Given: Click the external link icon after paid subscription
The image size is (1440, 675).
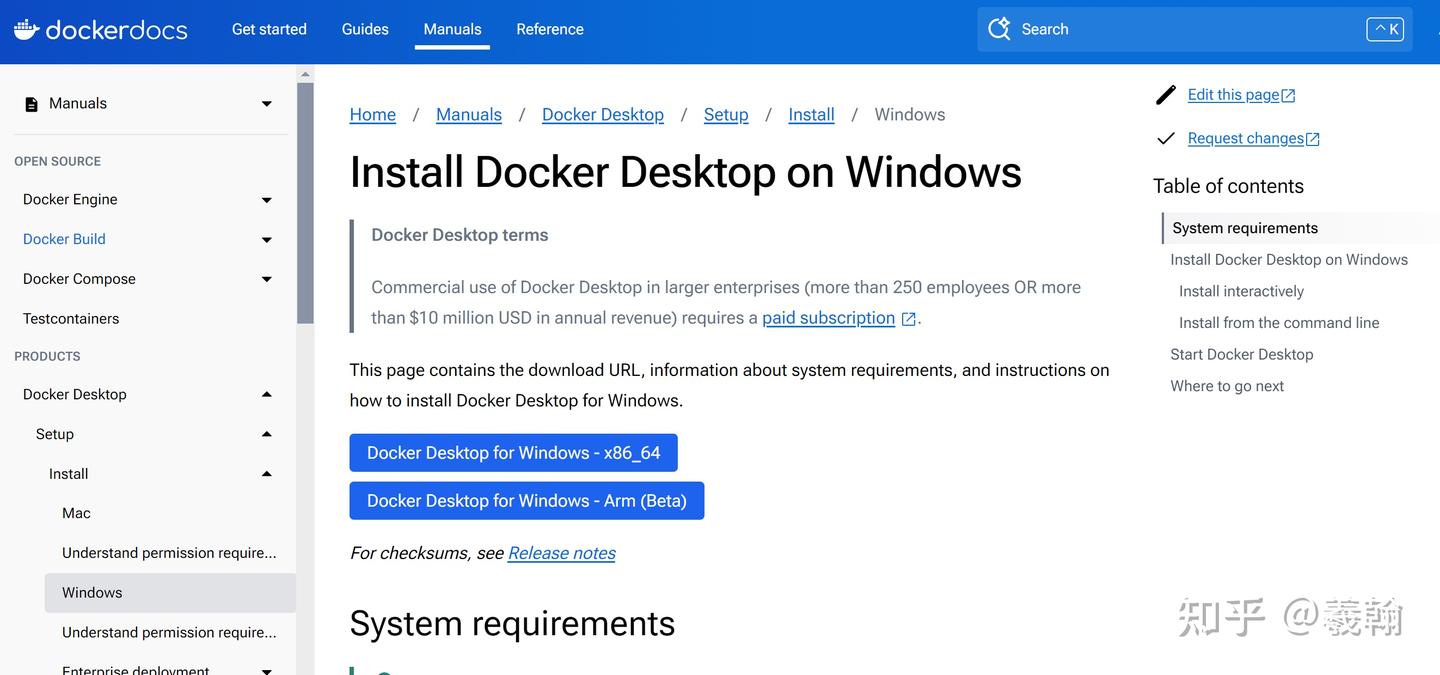Looking at the screenshot, I should point(908,319).
